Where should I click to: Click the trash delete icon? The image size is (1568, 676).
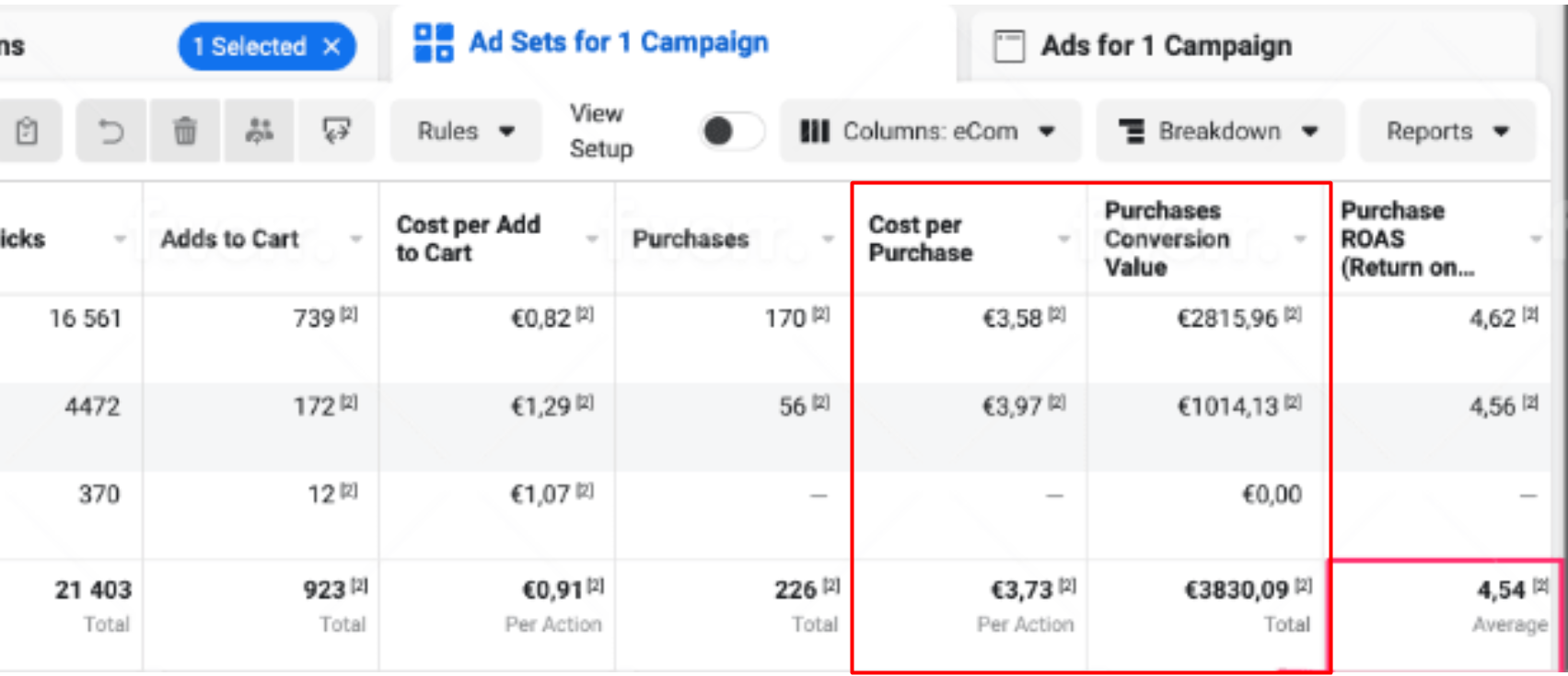tap(185, 132)
